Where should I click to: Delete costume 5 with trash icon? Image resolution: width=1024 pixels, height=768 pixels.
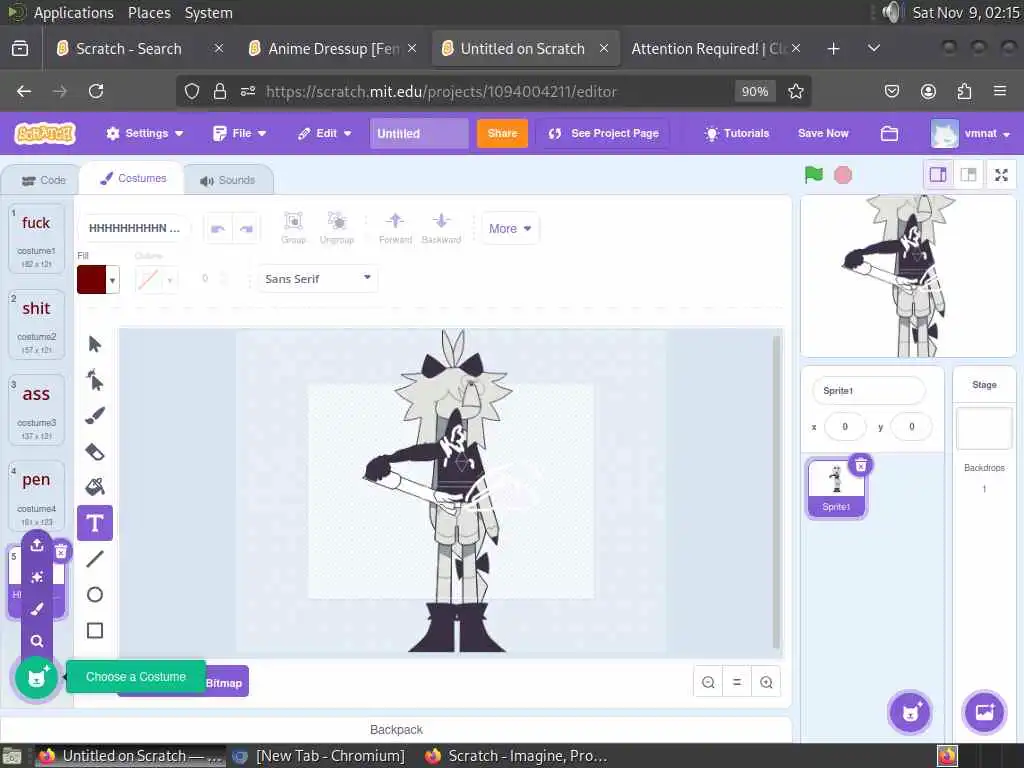(61, 552)
